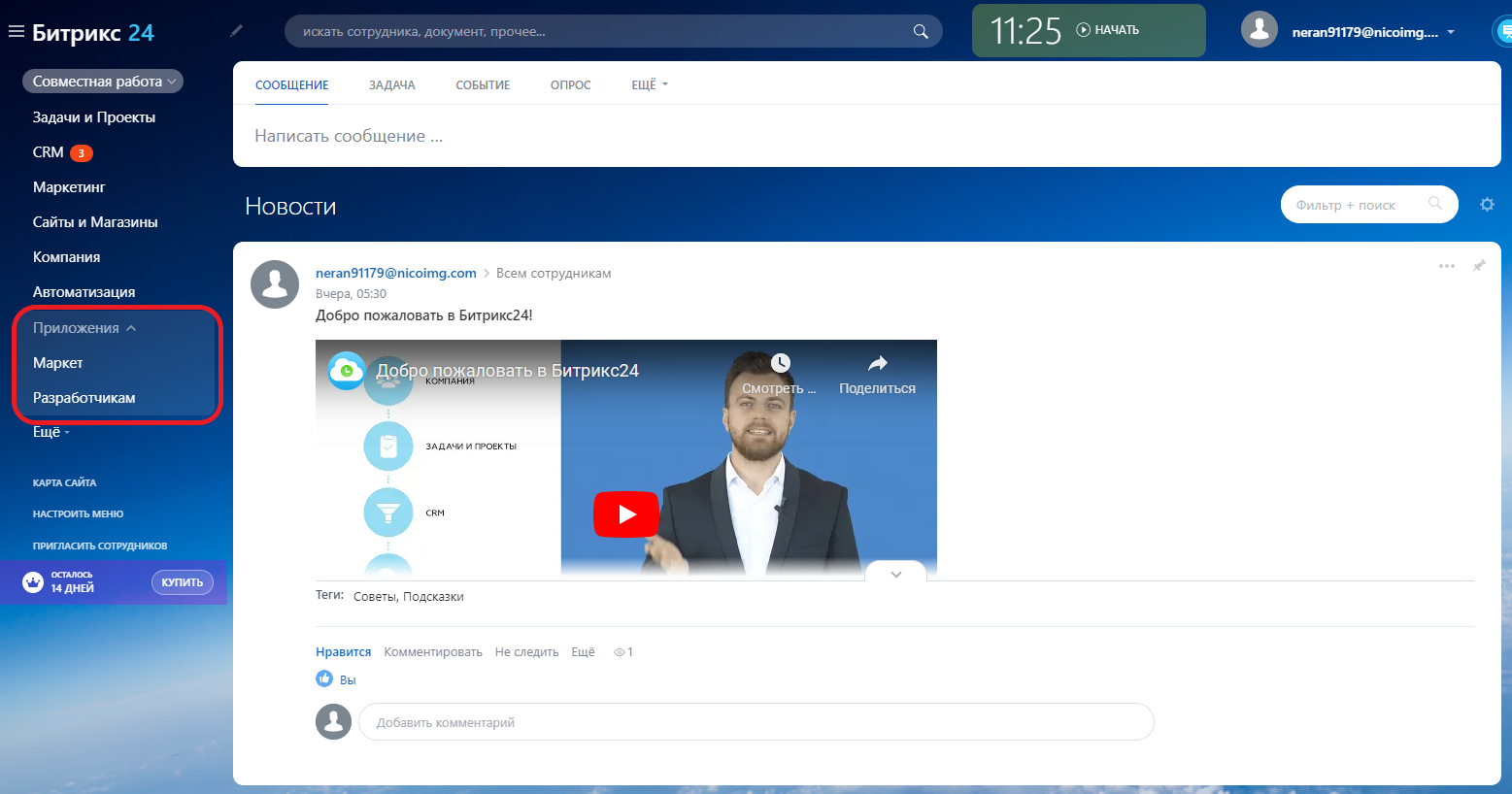Toggle the Нравится like on the post
The width and height of the screenshot is (1512, 794).
pyautogui.click(x=343, y=652)
